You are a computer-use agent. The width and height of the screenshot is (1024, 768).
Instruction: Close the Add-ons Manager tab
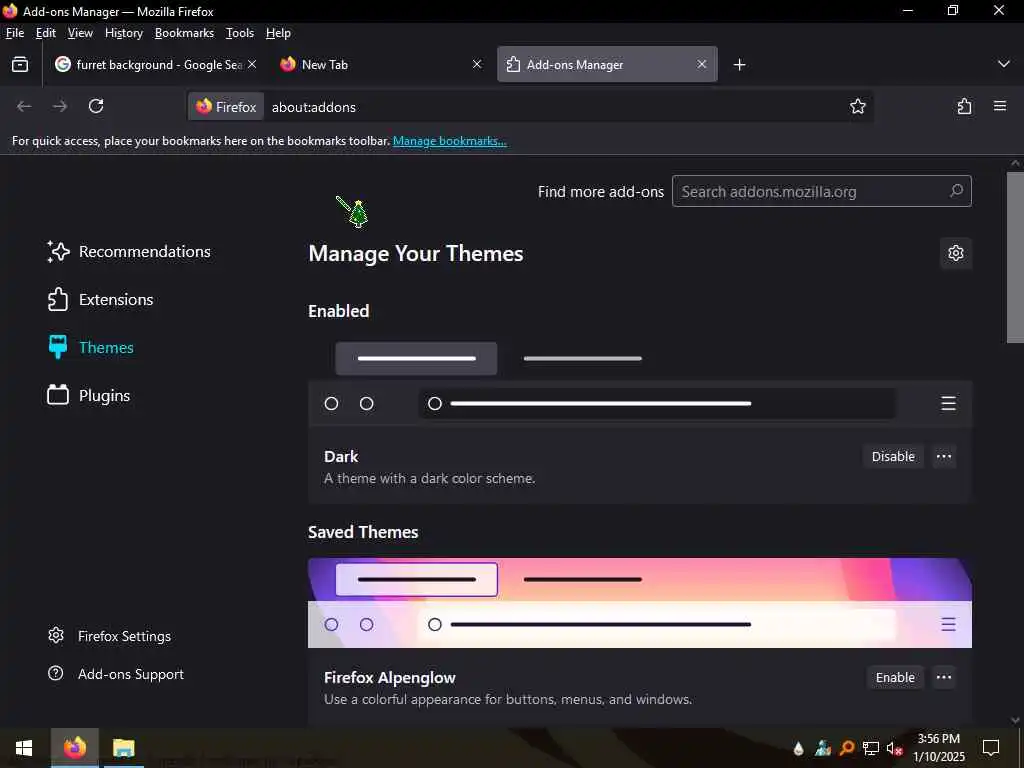point(701,64)
